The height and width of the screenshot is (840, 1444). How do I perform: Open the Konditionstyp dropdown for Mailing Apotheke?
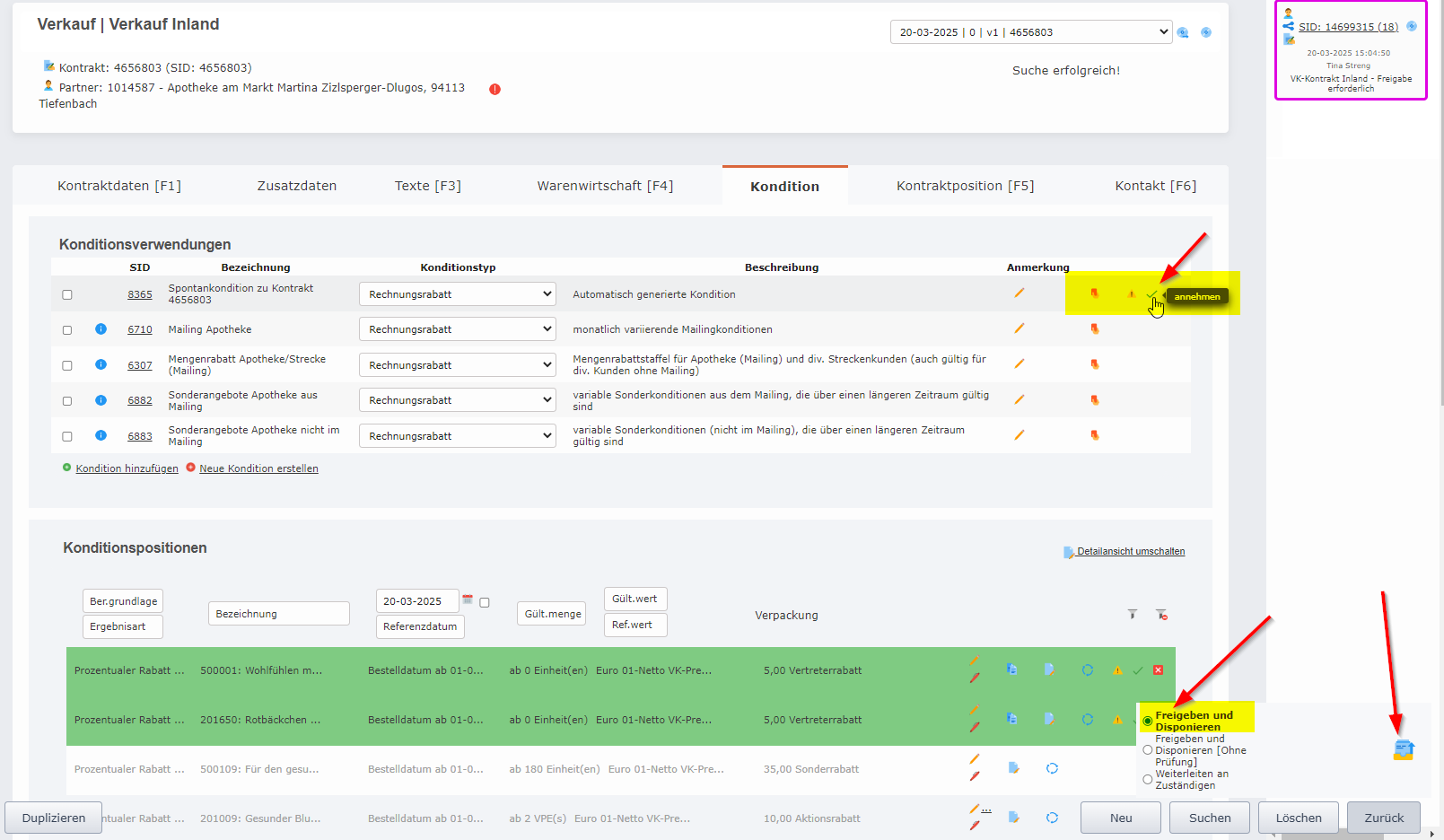pyautogui.click(x=457, y=328)
